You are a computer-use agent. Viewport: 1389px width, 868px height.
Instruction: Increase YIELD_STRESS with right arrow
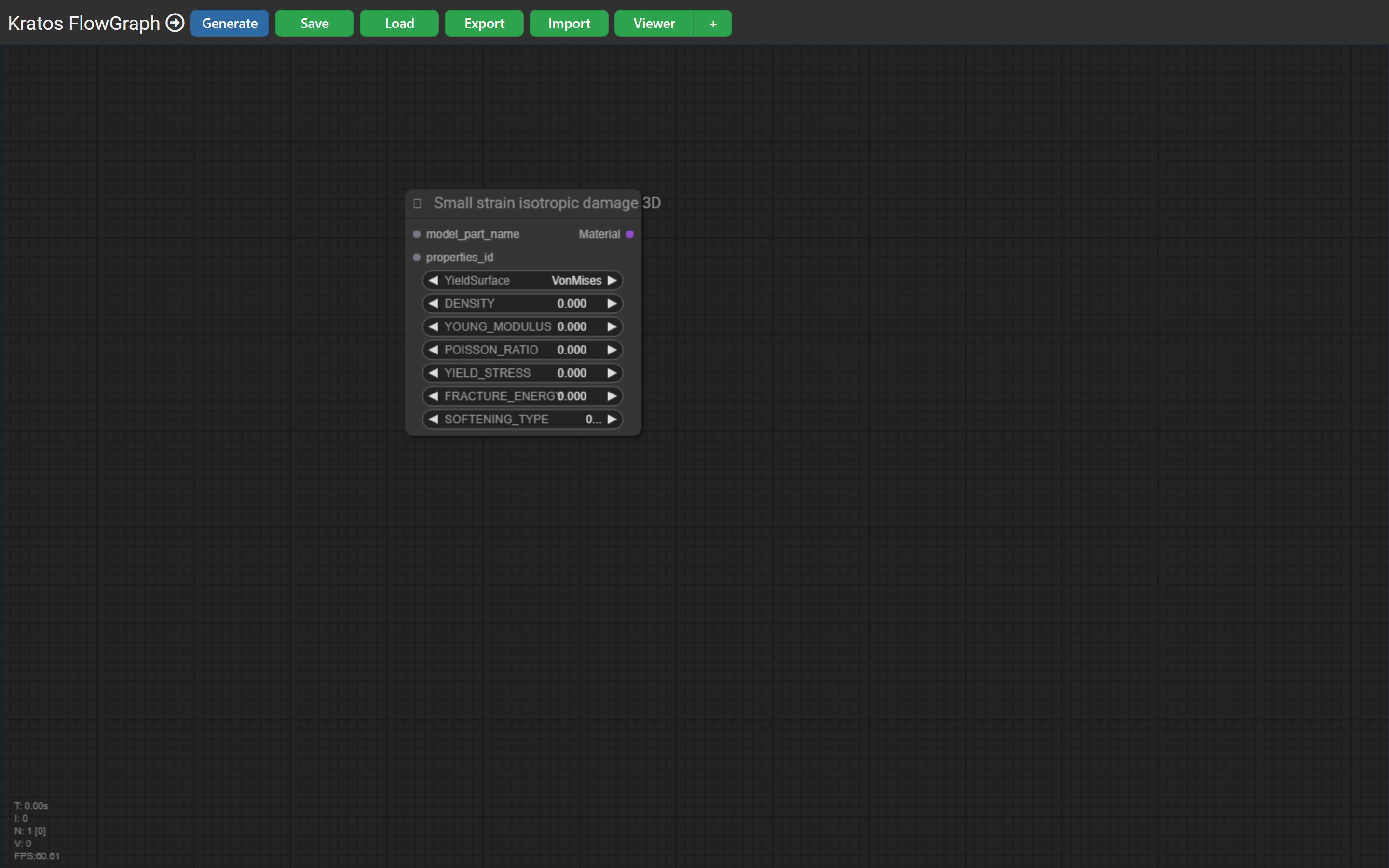tap(612, 373)
